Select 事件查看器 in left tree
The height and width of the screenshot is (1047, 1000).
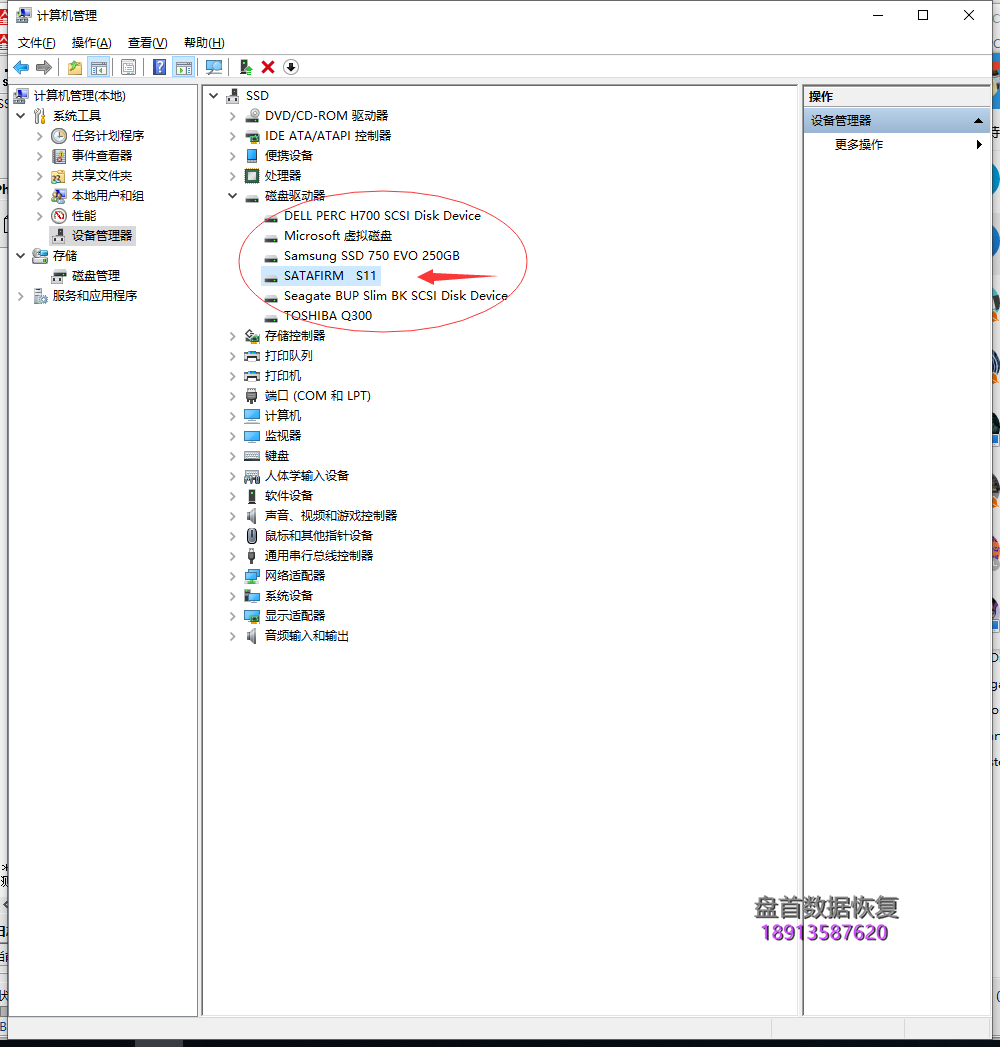(x=101, y=156)
